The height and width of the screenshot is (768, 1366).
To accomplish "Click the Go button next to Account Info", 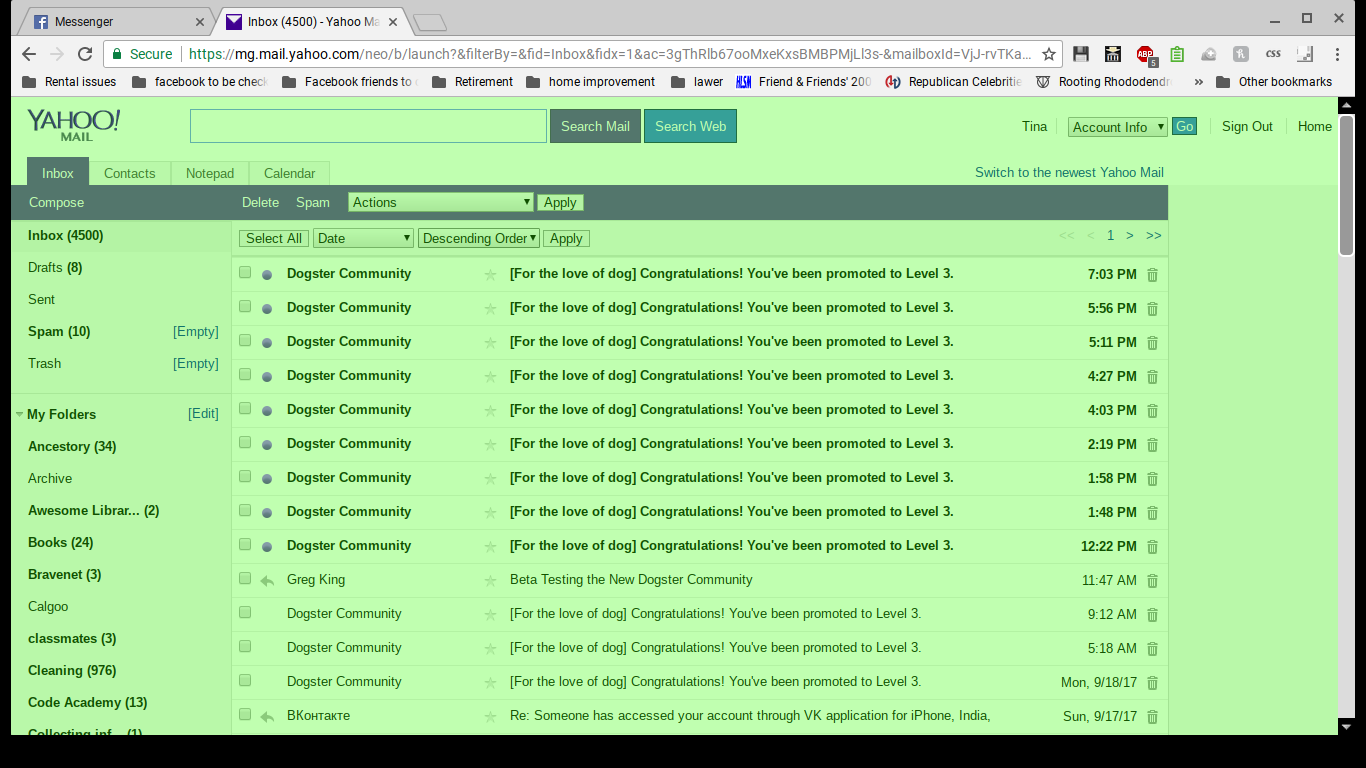I will (1184, 126).
